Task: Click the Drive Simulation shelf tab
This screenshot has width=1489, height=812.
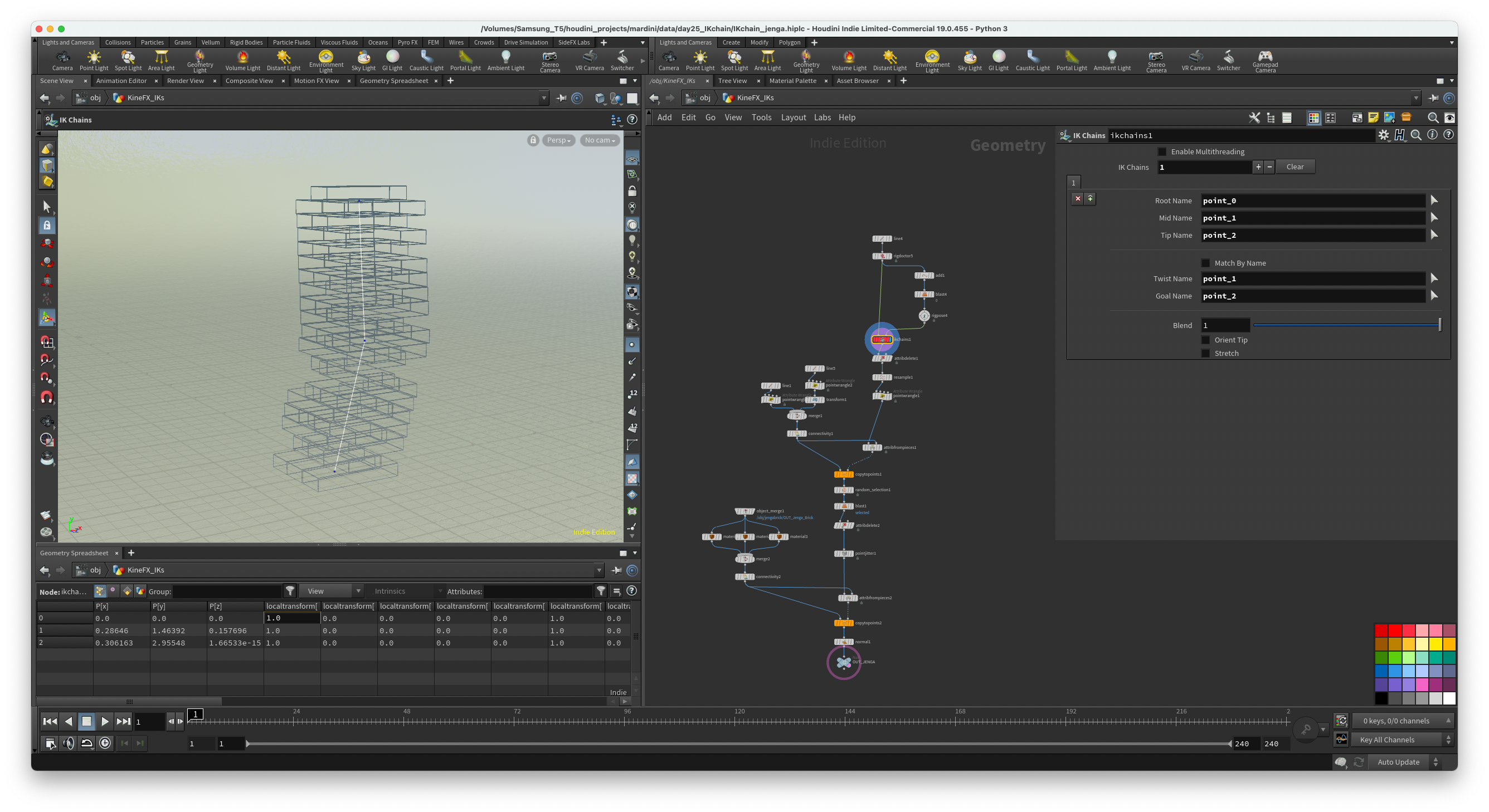Action: click(x=525, y=42)
